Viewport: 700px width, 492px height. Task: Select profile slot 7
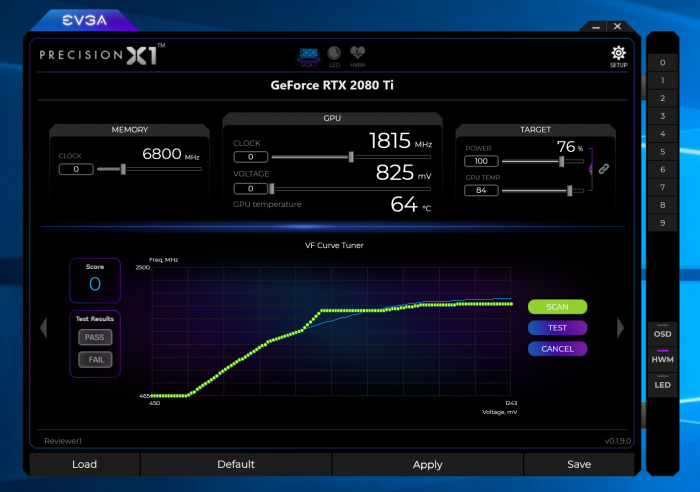click(662, 187)
